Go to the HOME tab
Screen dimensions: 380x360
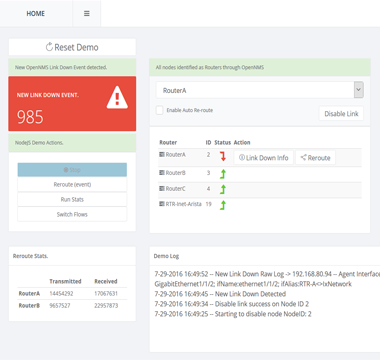tap(36, 14)
